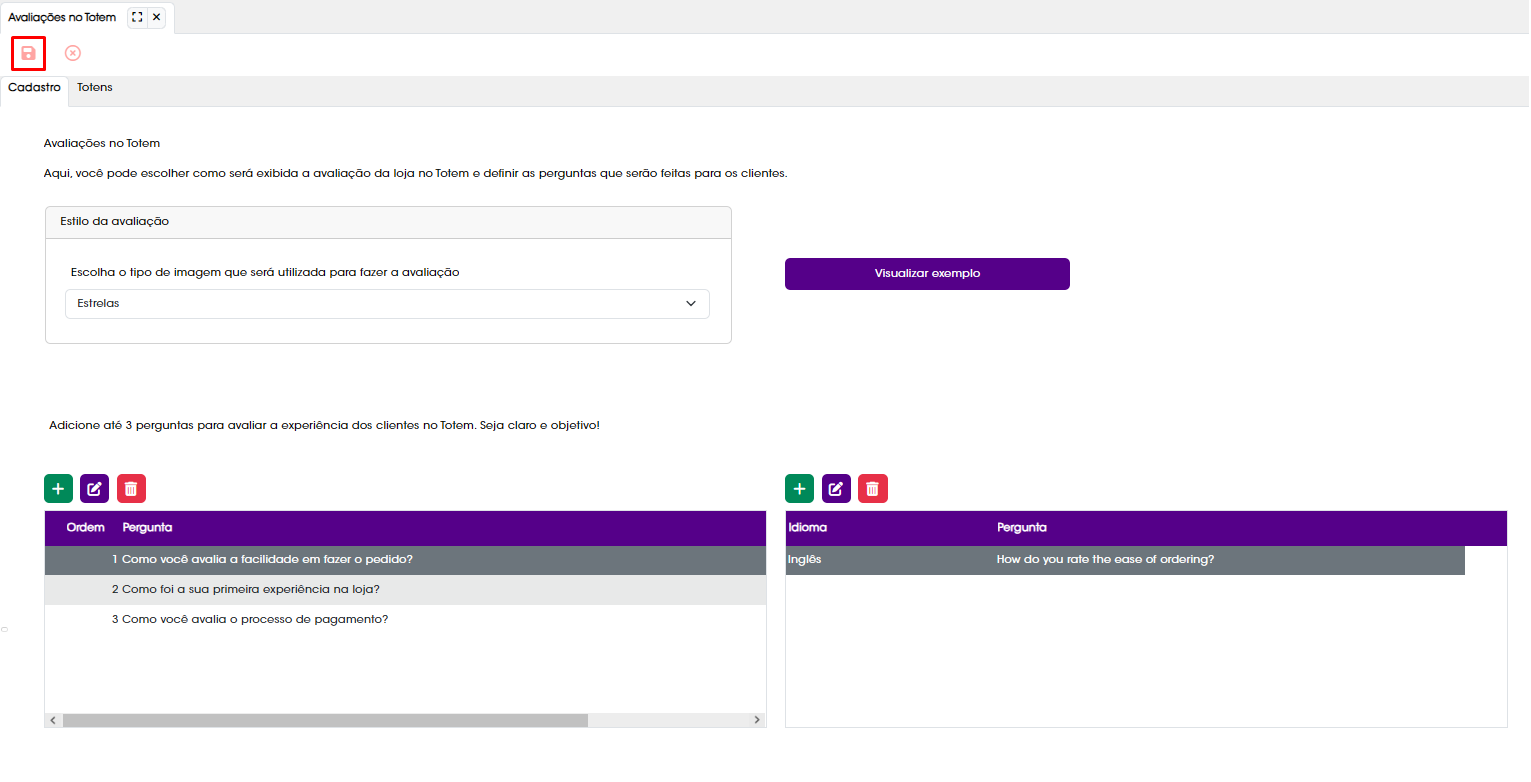Open the Estrelas image type dropdown
Viewport: 1531px width, 782px height.
click(x=387, y=304)
